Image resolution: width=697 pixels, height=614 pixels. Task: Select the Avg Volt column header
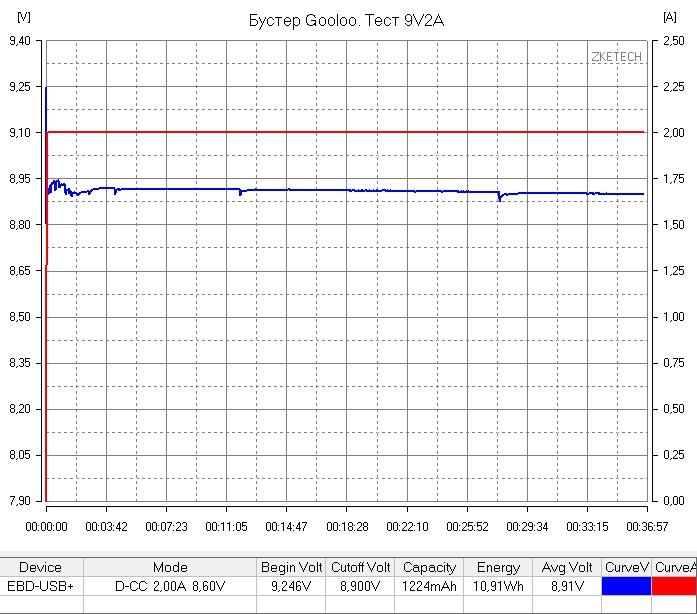(567, 567)
